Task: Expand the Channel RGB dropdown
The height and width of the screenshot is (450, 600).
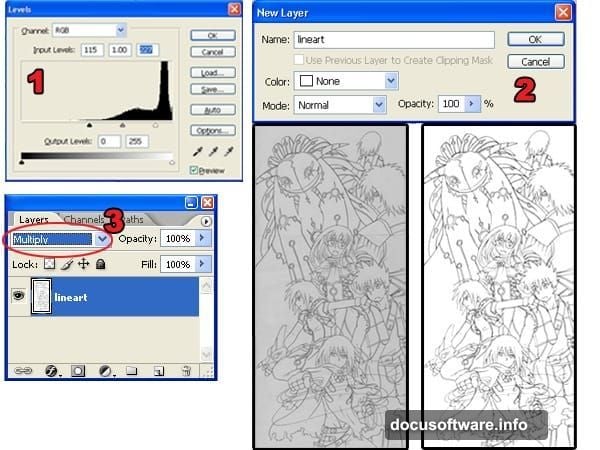Action: (121, 31)
